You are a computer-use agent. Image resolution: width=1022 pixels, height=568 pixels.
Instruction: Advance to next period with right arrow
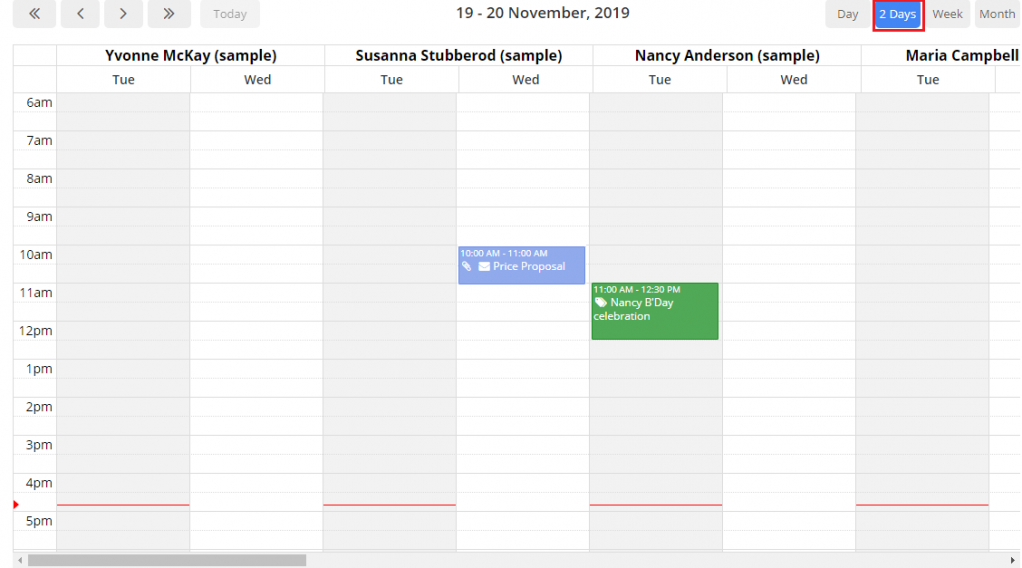click(124, 14)
